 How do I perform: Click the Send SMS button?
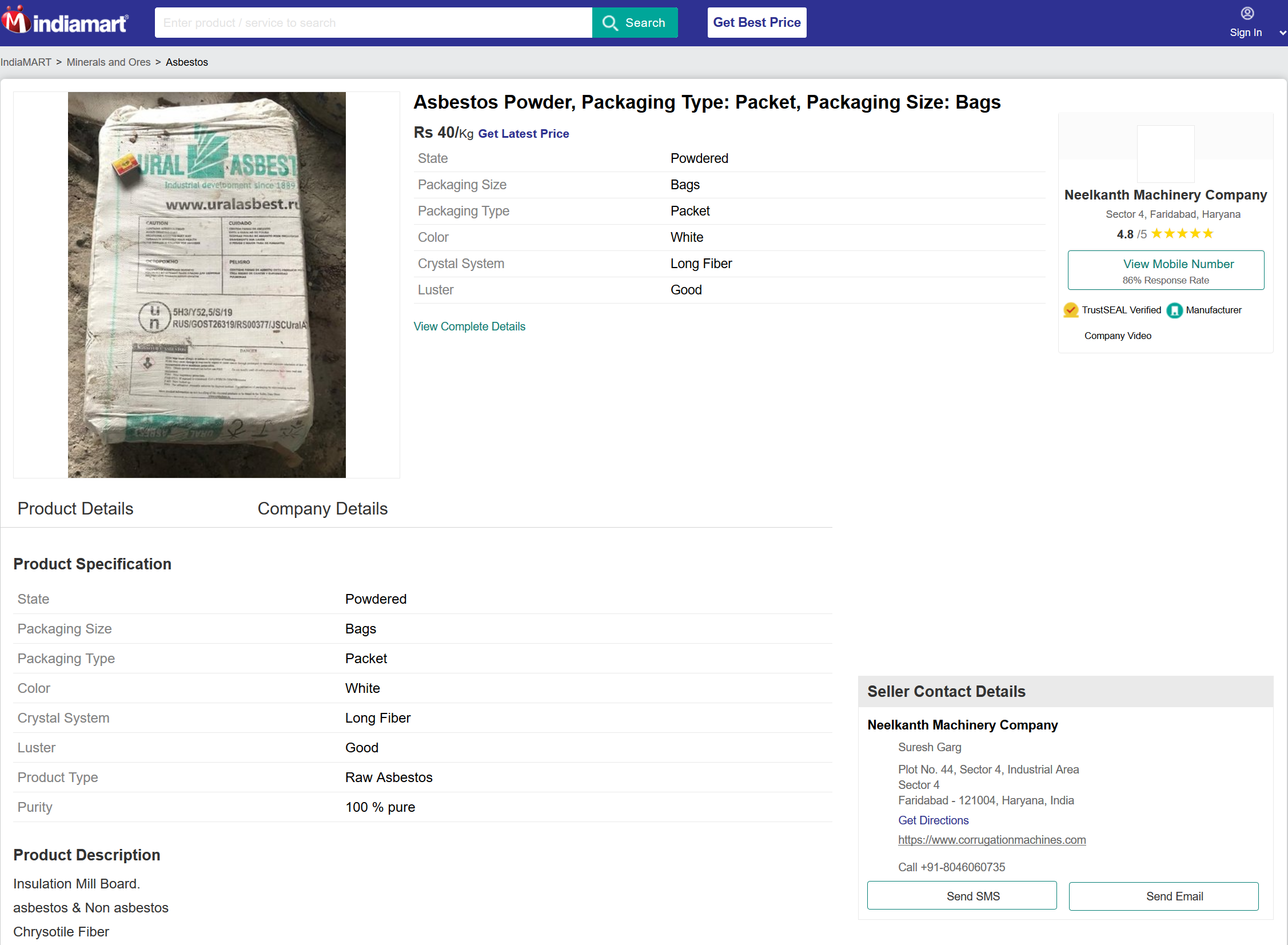[x=962, y=896]
